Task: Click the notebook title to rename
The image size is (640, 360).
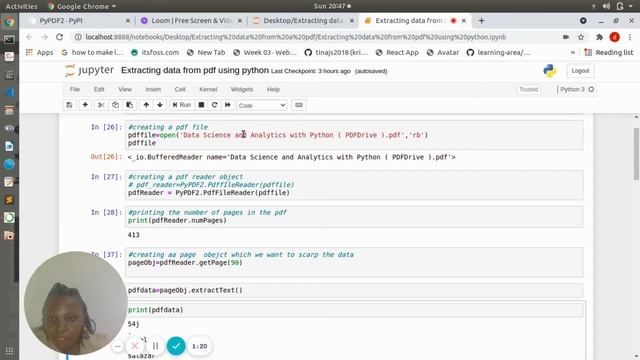Action: [195, 70]
